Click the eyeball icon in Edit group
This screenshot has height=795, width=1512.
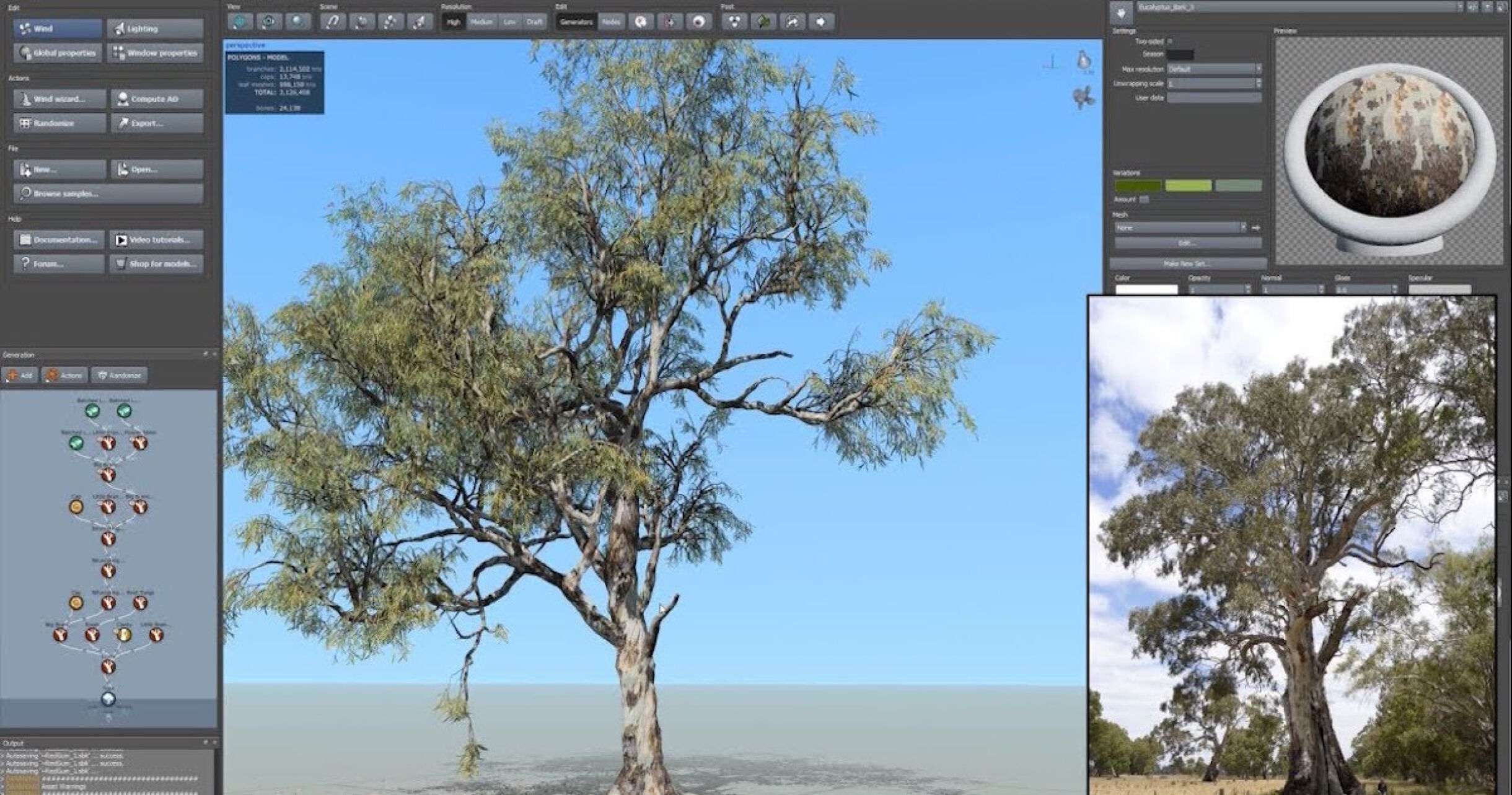pyautogui.click(x=699, y=22)
